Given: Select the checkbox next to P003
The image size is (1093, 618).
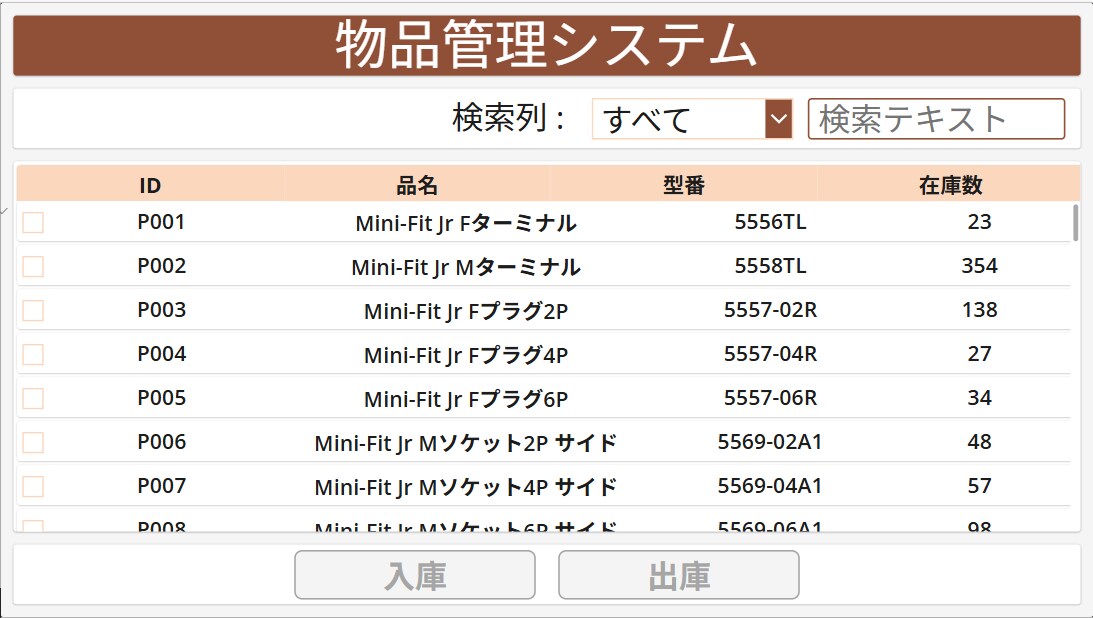Looking at the screenshot, I should point(33,310).
